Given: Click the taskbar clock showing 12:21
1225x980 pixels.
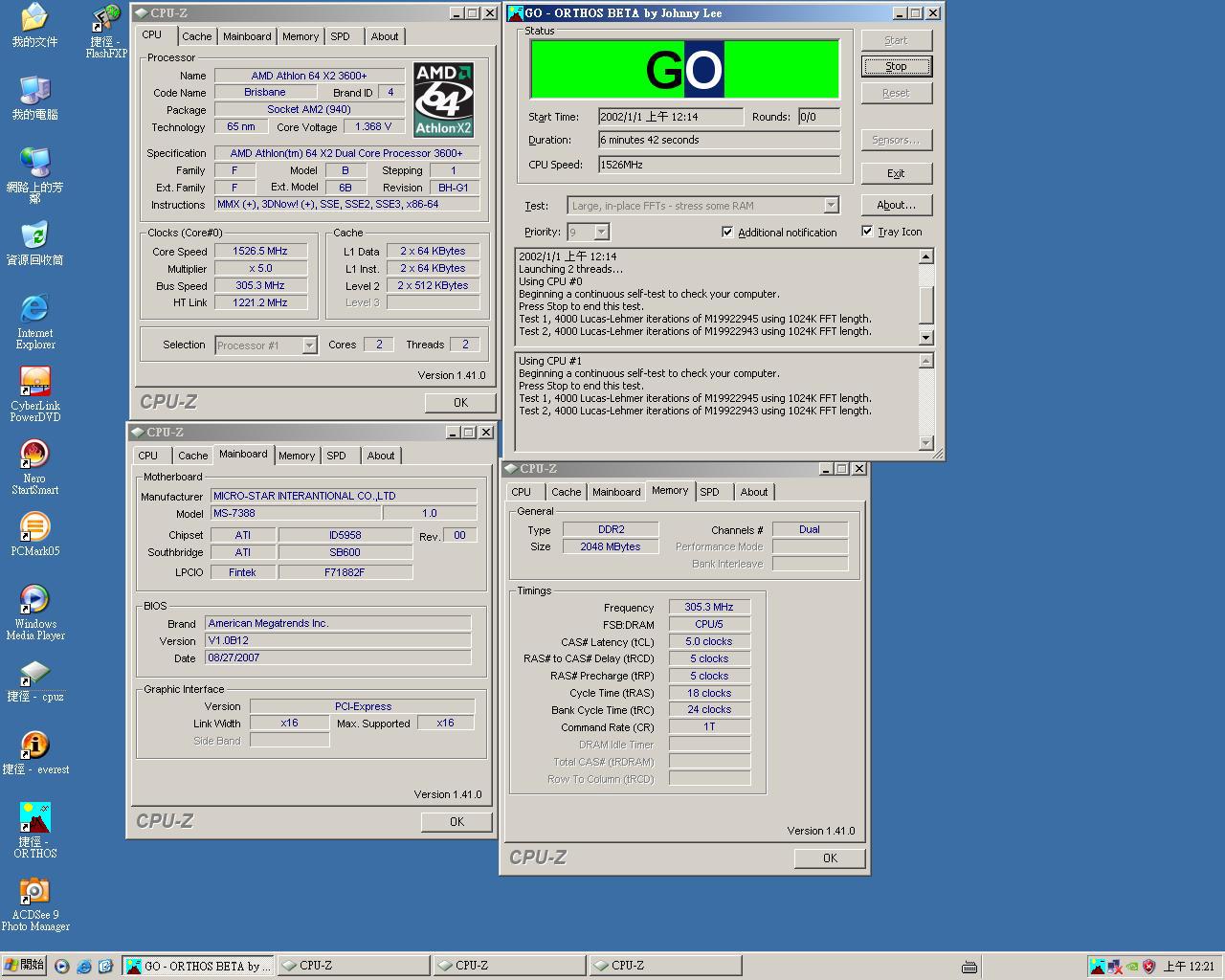Looking at the screenshot, I should click(x=1189, y=967).
